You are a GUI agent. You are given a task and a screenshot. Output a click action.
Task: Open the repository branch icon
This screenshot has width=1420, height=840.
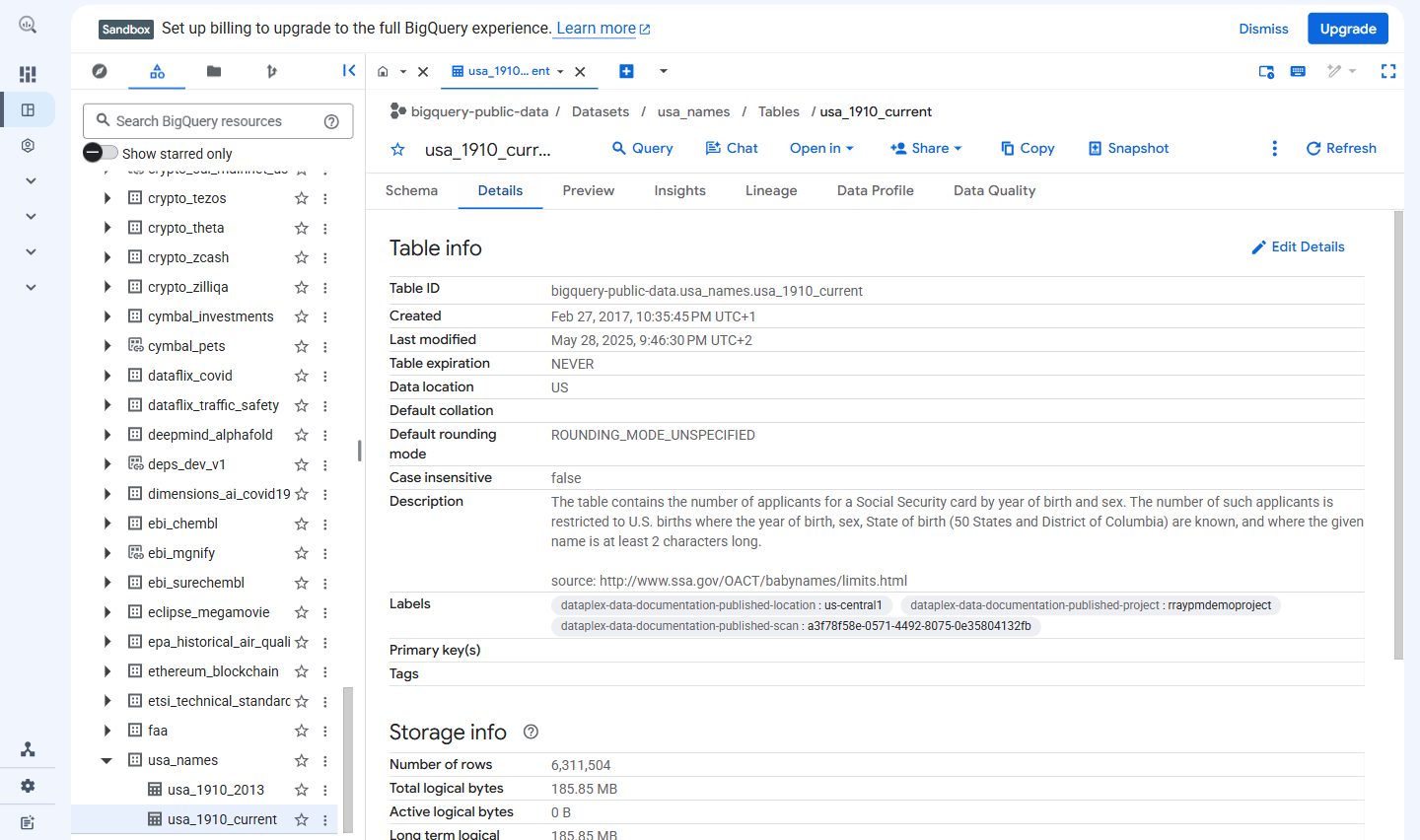click(x=271, y=71)
